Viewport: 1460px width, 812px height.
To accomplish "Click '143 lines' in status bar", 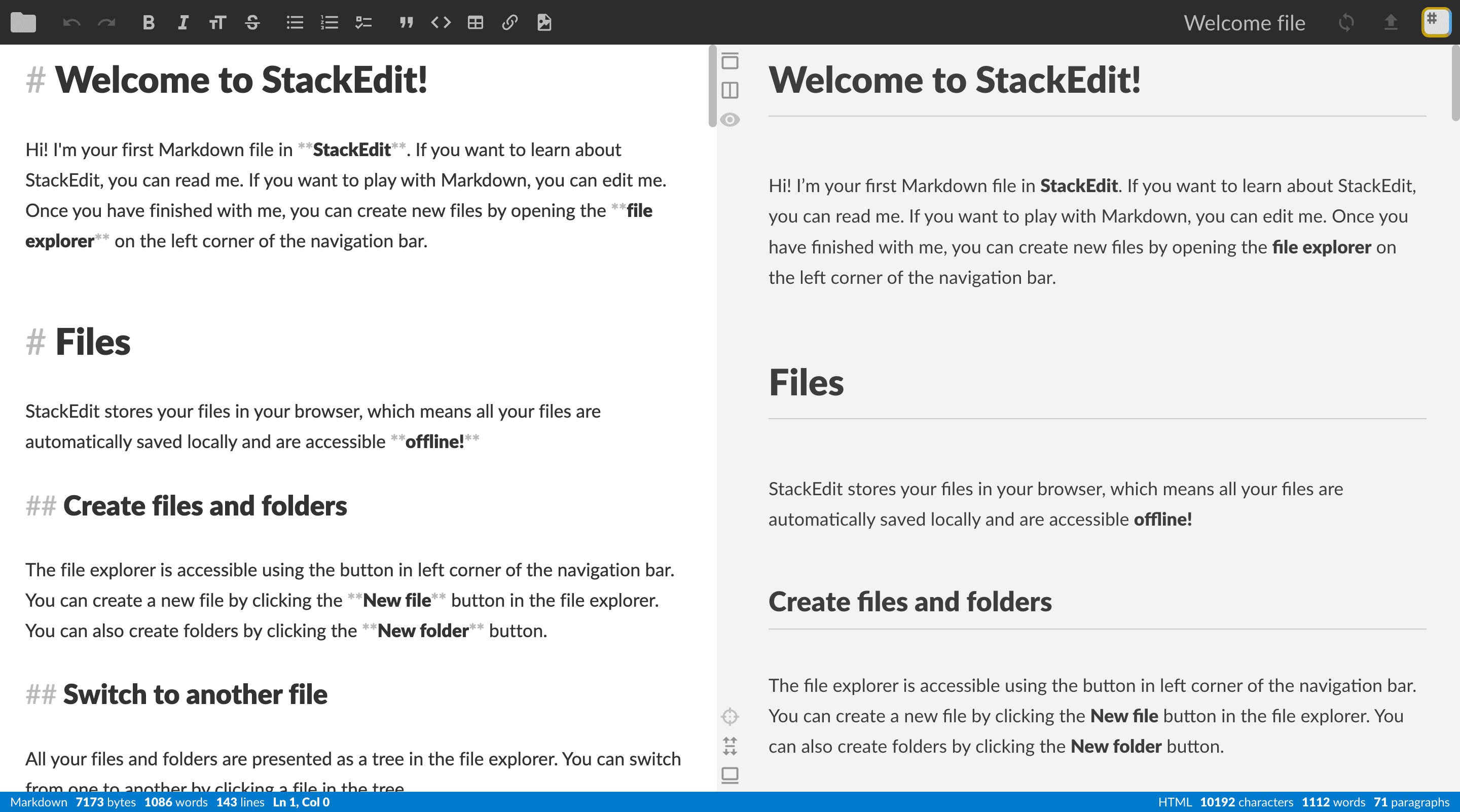I will (240, 802).
